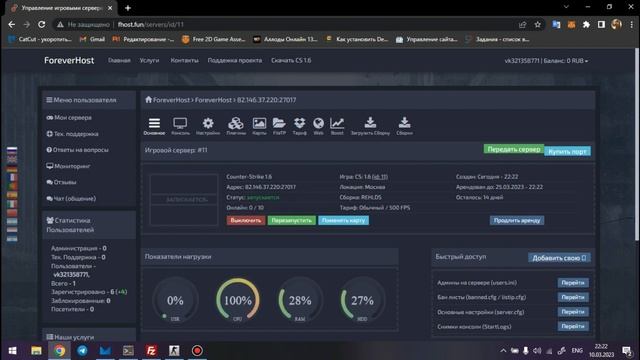This screenshot has width=640, height=360.
Task: Click the 28% RAM load gauge
Action: pyautogui.click(x=300, y=300)
